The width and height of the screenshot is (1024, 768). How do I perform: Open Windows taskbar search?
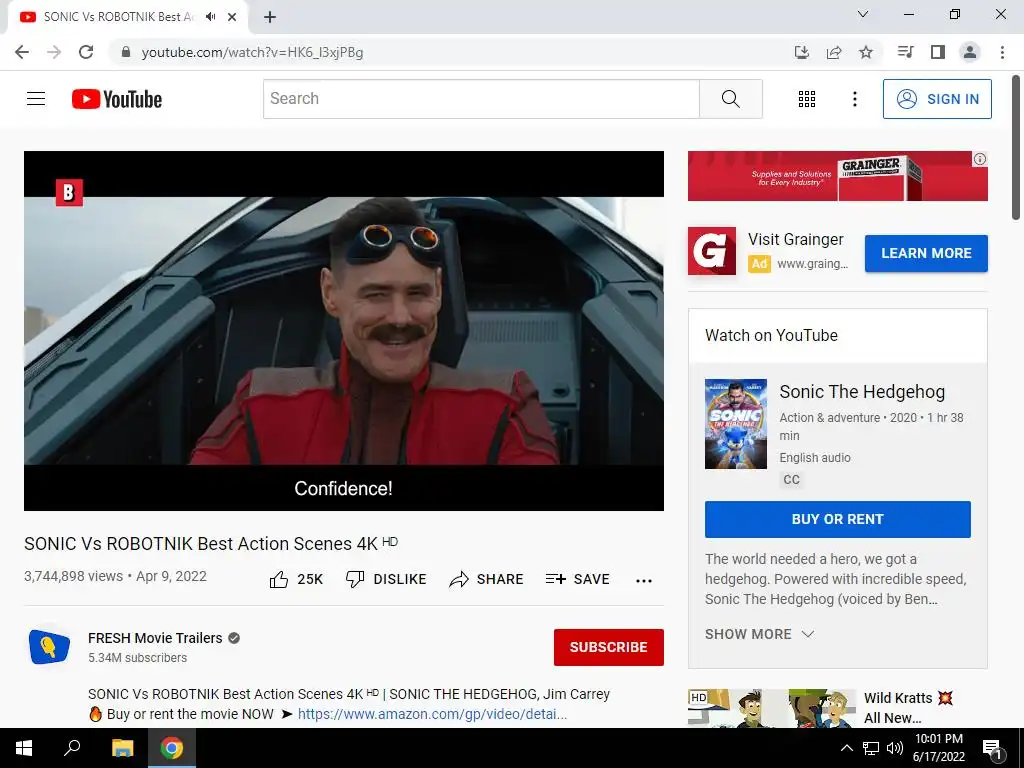tap(72, 748)
